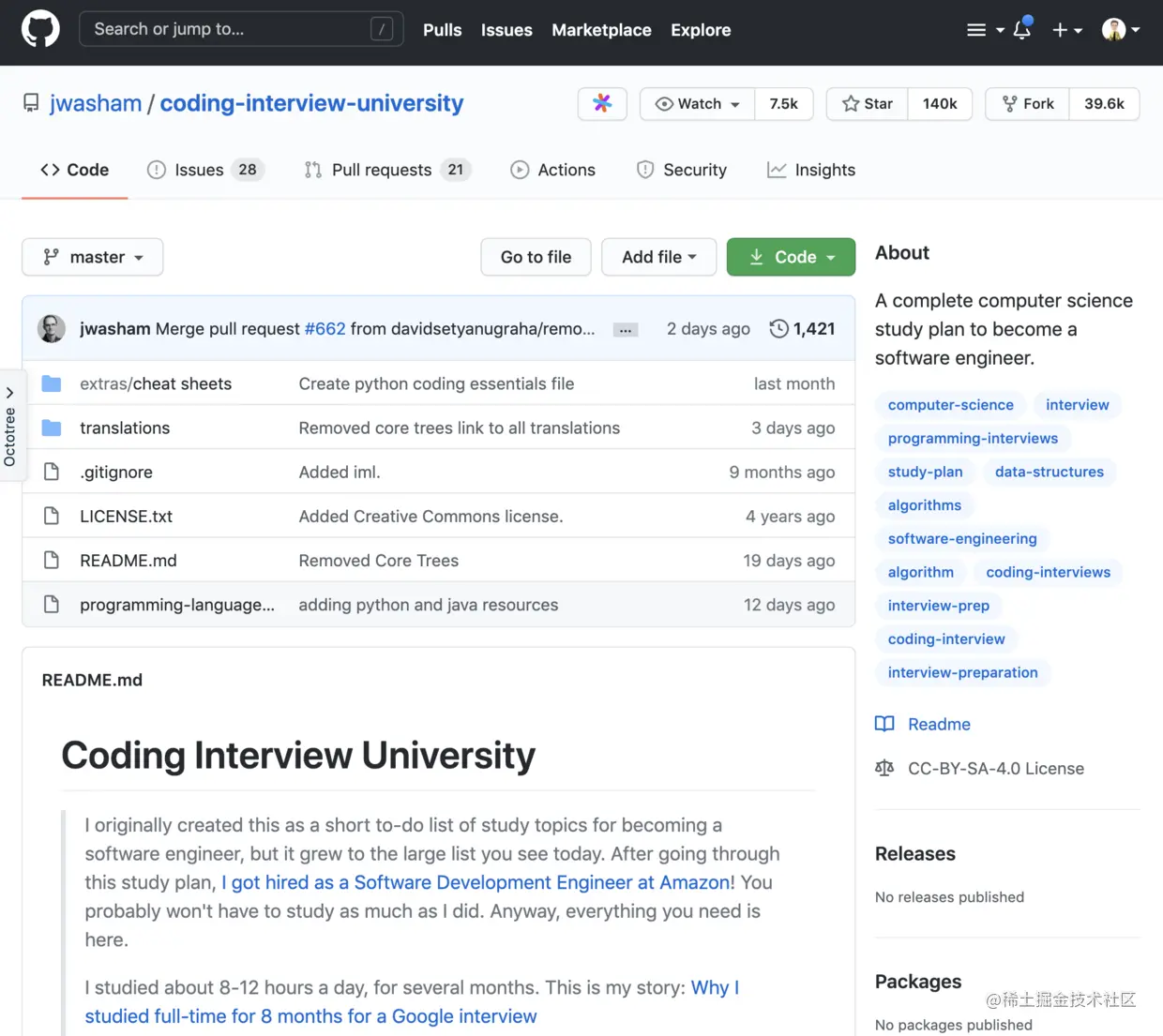Viewport: 1163px width, 1036px height.
Task: Click the slash shortcut icon in search
Action: (x=382, y=29)
